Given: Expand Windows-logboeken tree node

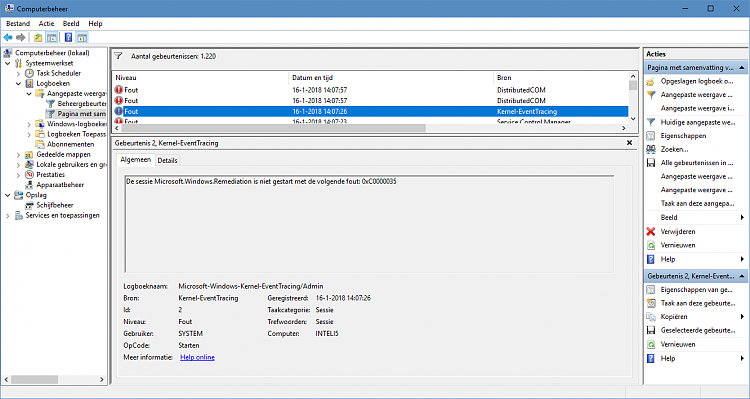Looking at the screenshot, I should tap(29, 124).
